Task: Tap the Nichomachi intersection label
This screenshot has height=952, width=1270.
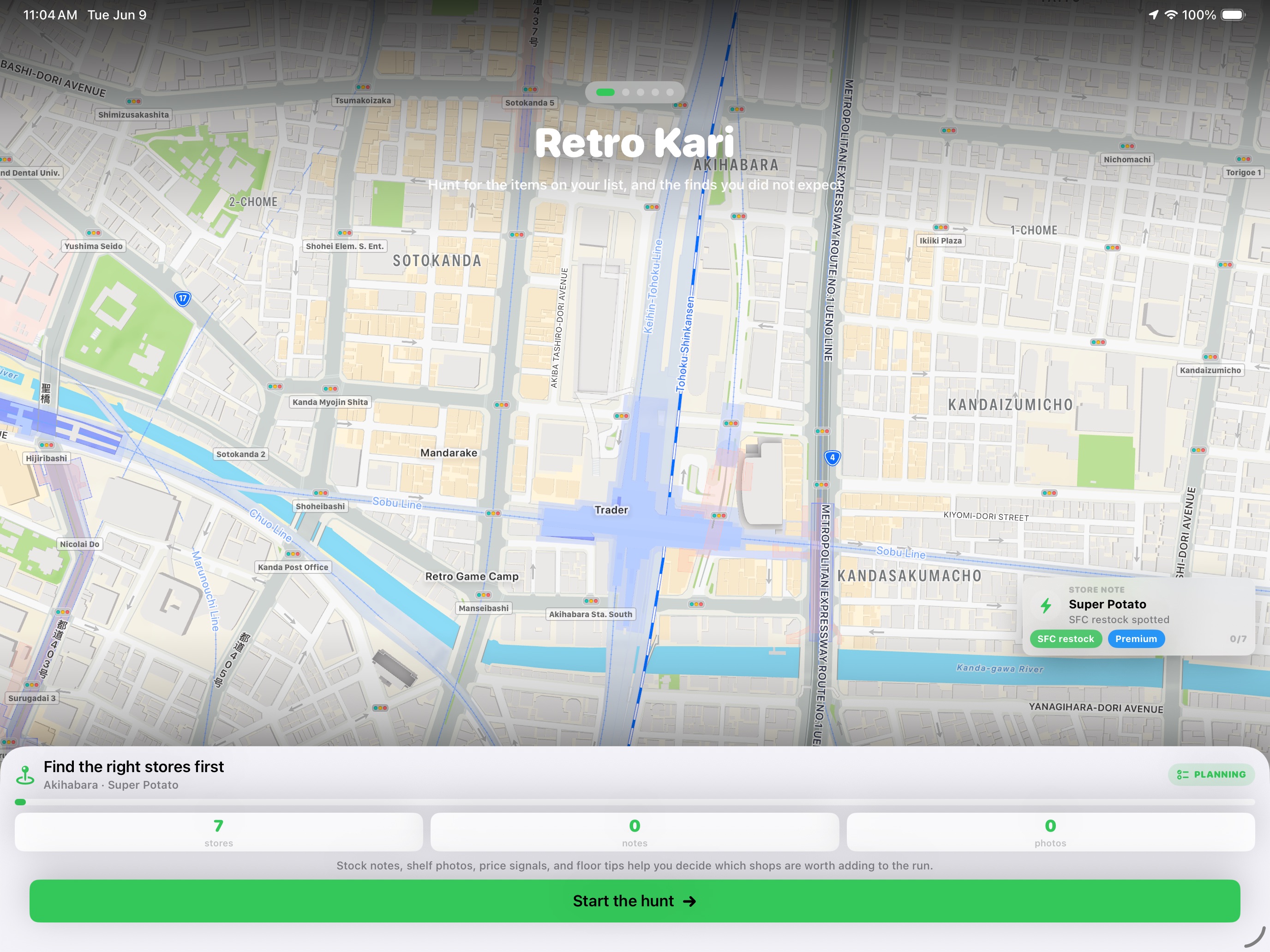Action: 1127,160
